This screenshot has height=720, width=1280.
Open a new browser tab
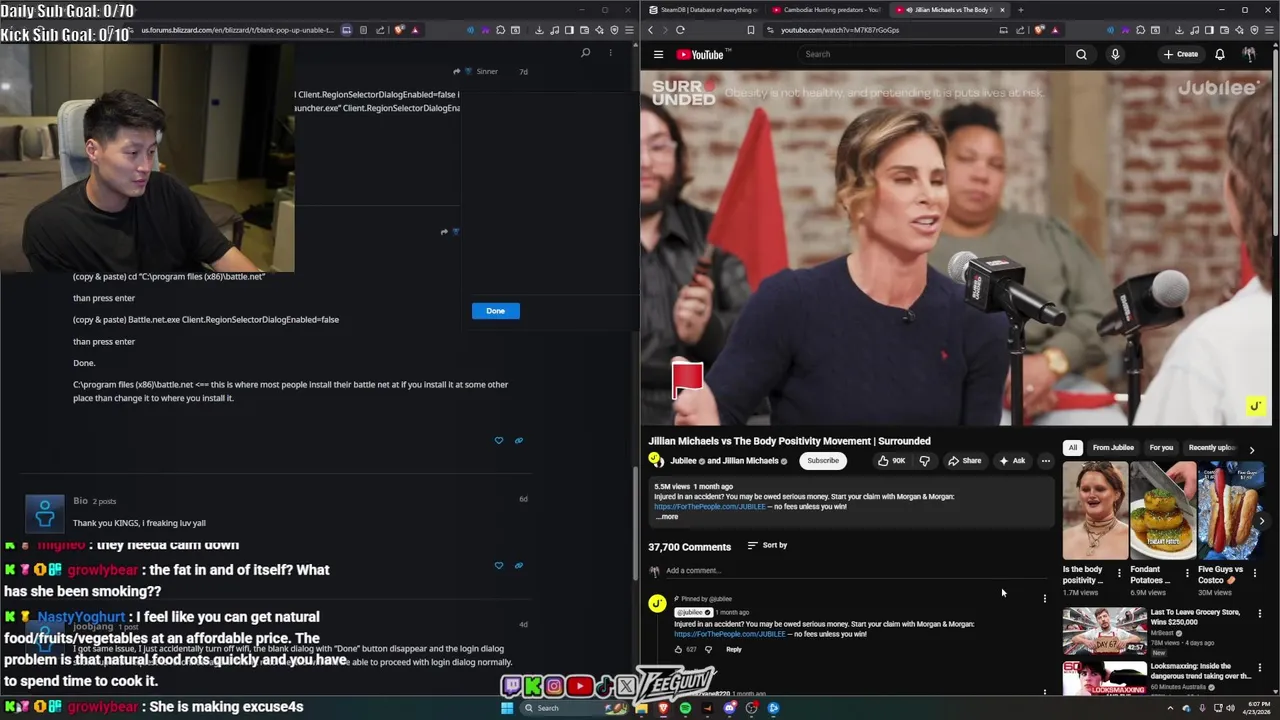click(1020, 10)
